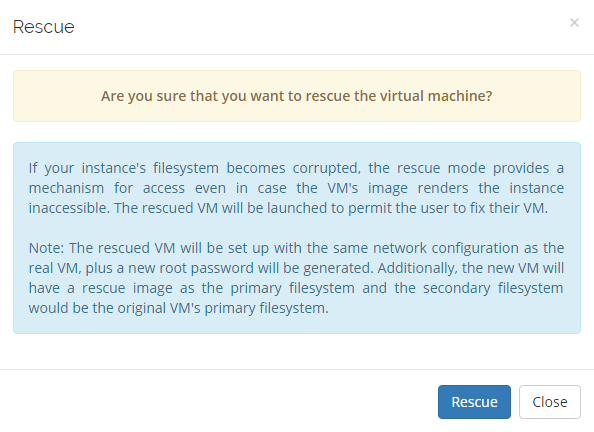Viewport: 594px width, 432px height.
Task: Click the 'new root password' sentence
Action: tap(229, 268)
